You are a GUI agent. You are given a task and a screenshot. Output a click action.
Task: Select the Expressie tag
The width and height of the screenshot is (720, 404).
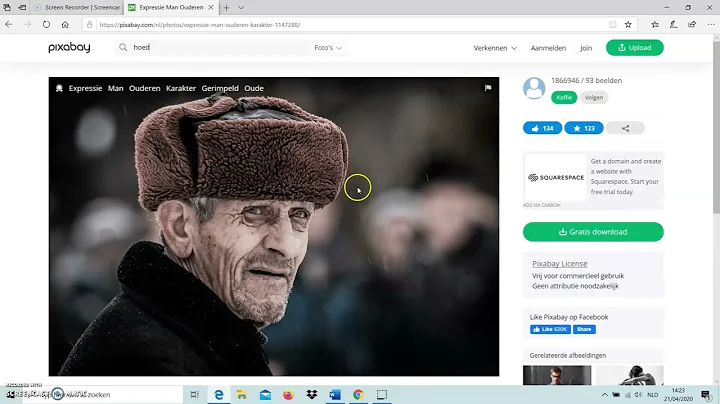[x=85, y=88]
